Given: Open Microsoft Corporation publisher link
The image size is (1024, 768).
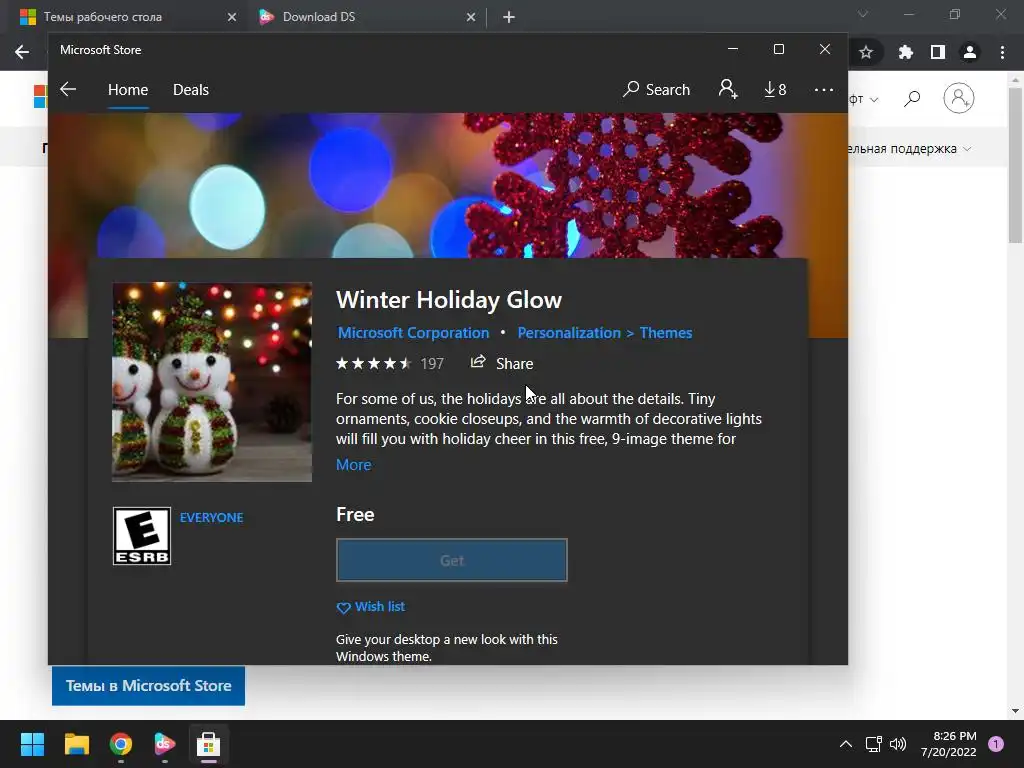Looking at the screenshot, I should (413, 332).
